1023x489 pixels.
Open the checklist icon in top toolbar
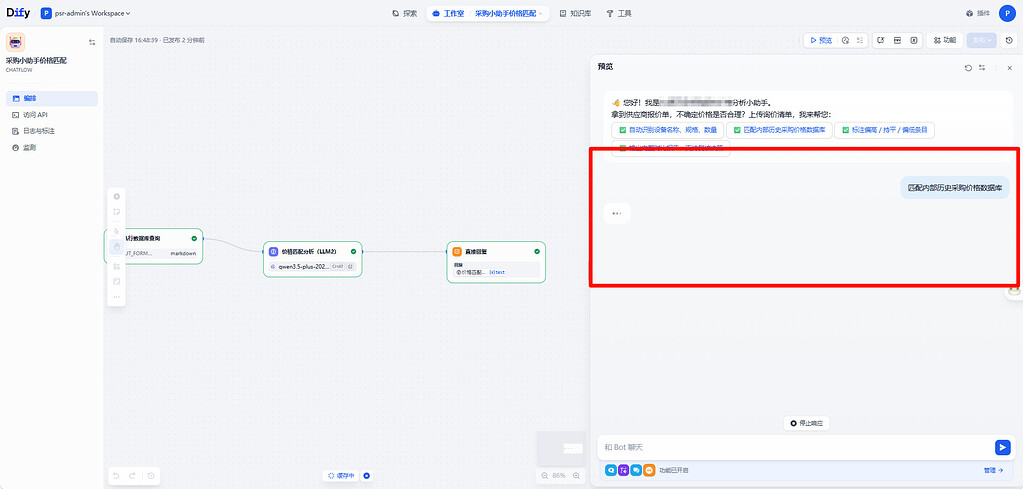tap(861, 40)
